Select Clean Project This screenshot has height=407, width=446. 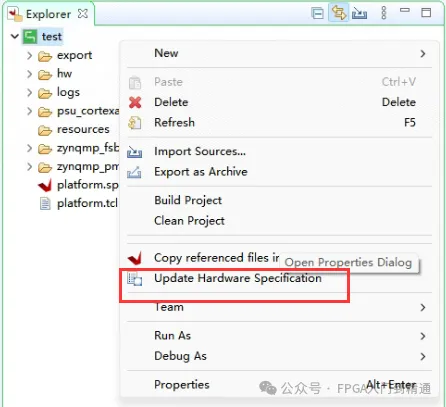point(279,221)
